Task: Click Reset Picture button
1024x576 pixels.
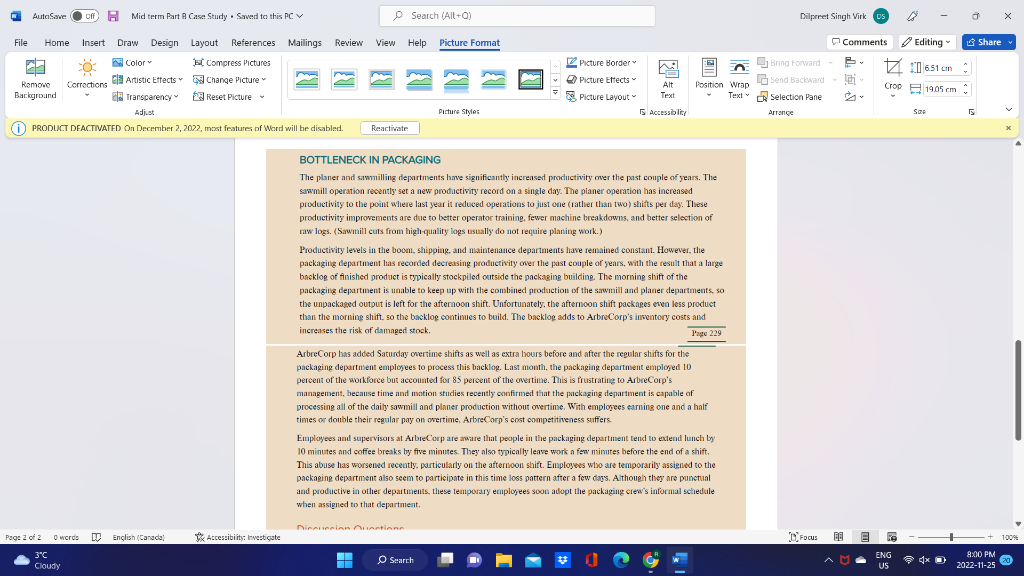Action: click(223, 97)
